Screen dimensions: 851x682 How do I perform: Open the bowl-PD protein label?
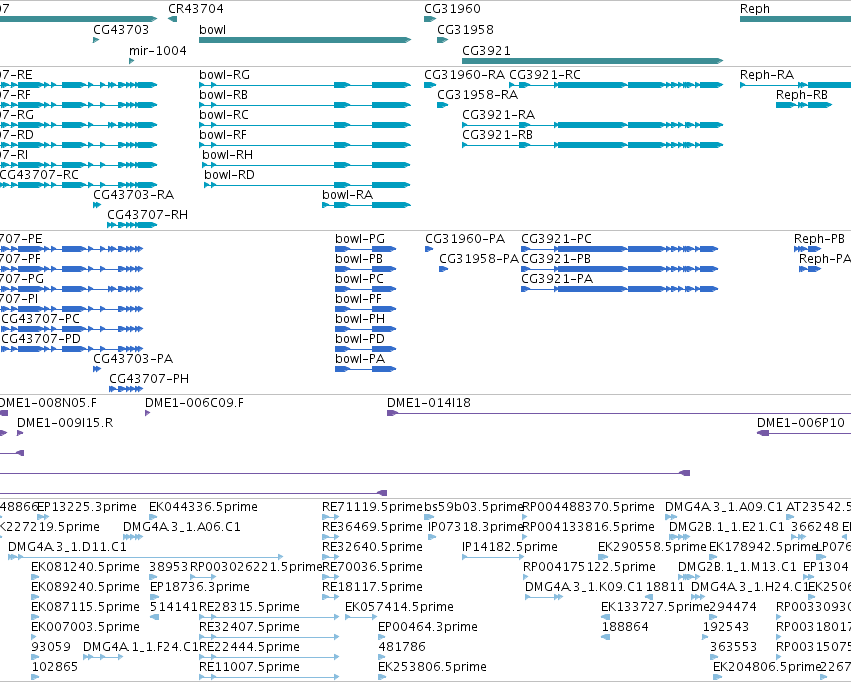click(360, 340)
